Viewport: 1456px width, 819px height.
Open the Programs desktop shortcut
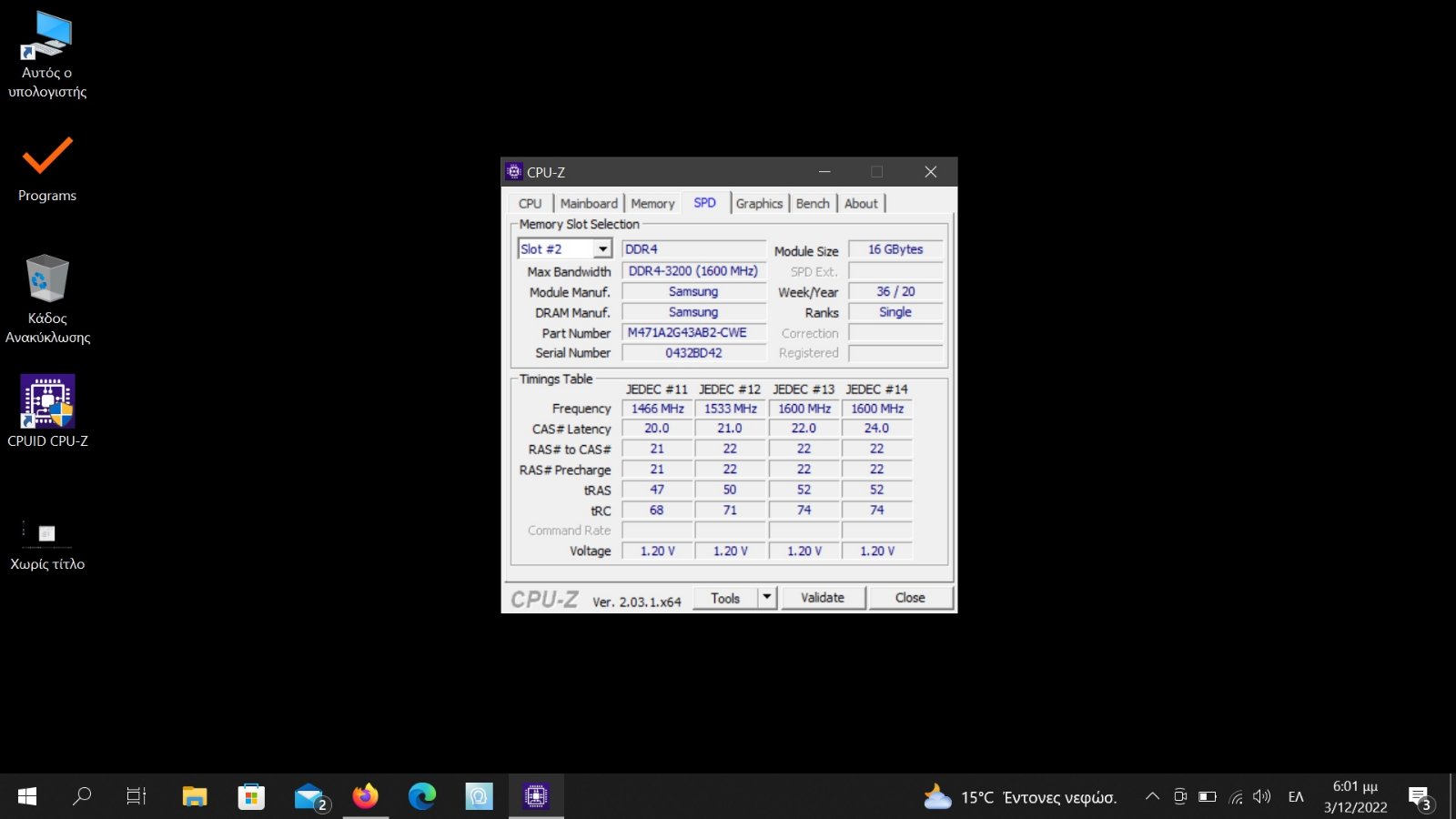(47, 169)
